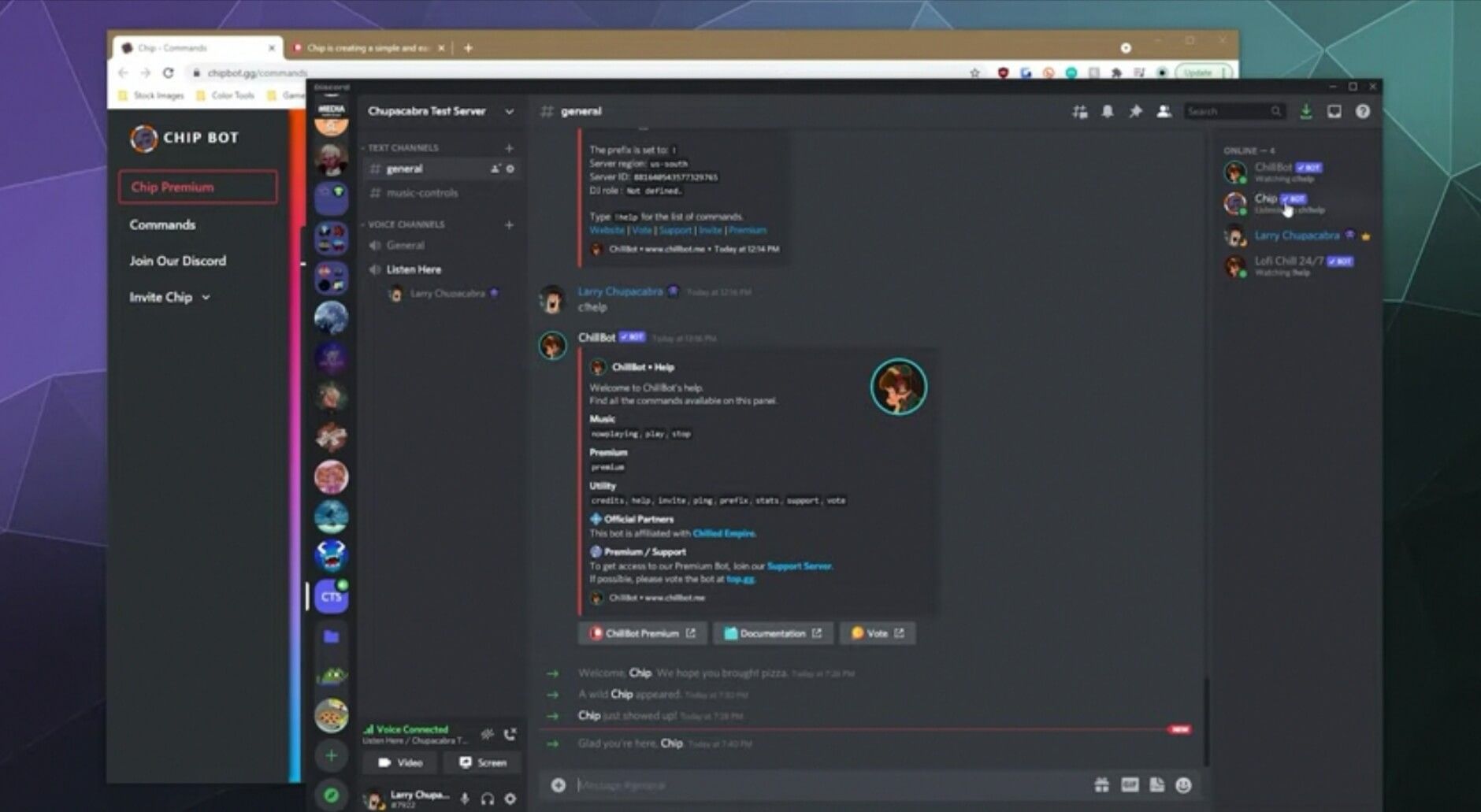The image size is (1481, 812).
Task: Open the Chilled Empire link
Action: pyautogui.click(x=723, y=533)
